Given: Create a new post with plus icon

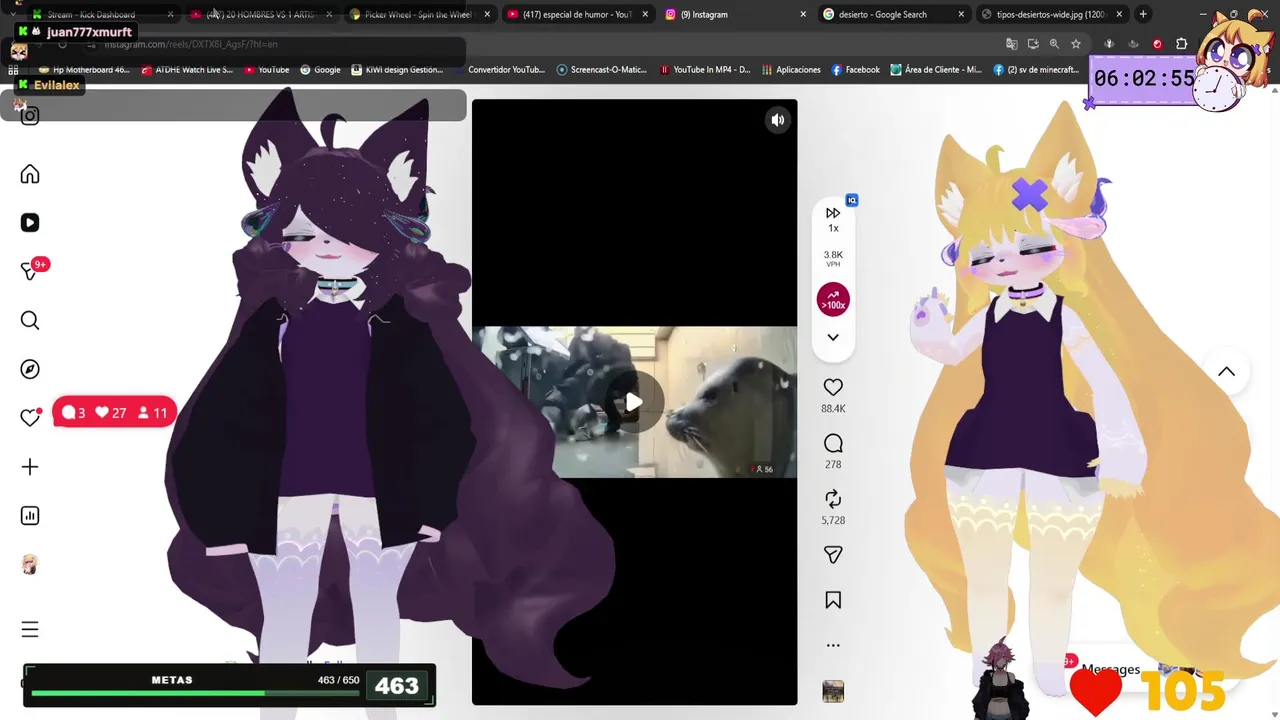Looking at the screenshot, I should [x=30, y=467].
